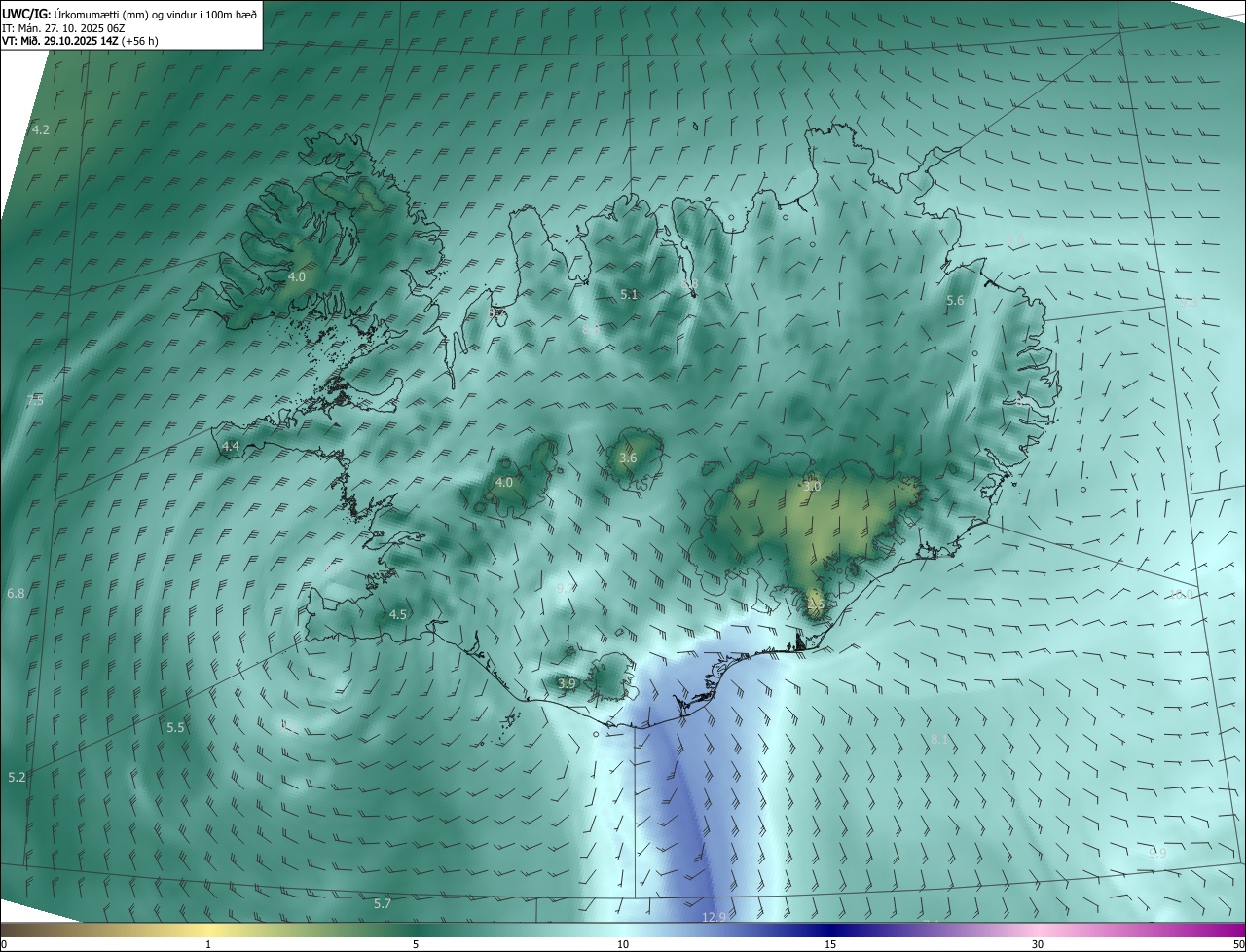Click the pink band of the color scale above 30
The width and height of the screenshot is (1246, 952).
pos(1038,930)
